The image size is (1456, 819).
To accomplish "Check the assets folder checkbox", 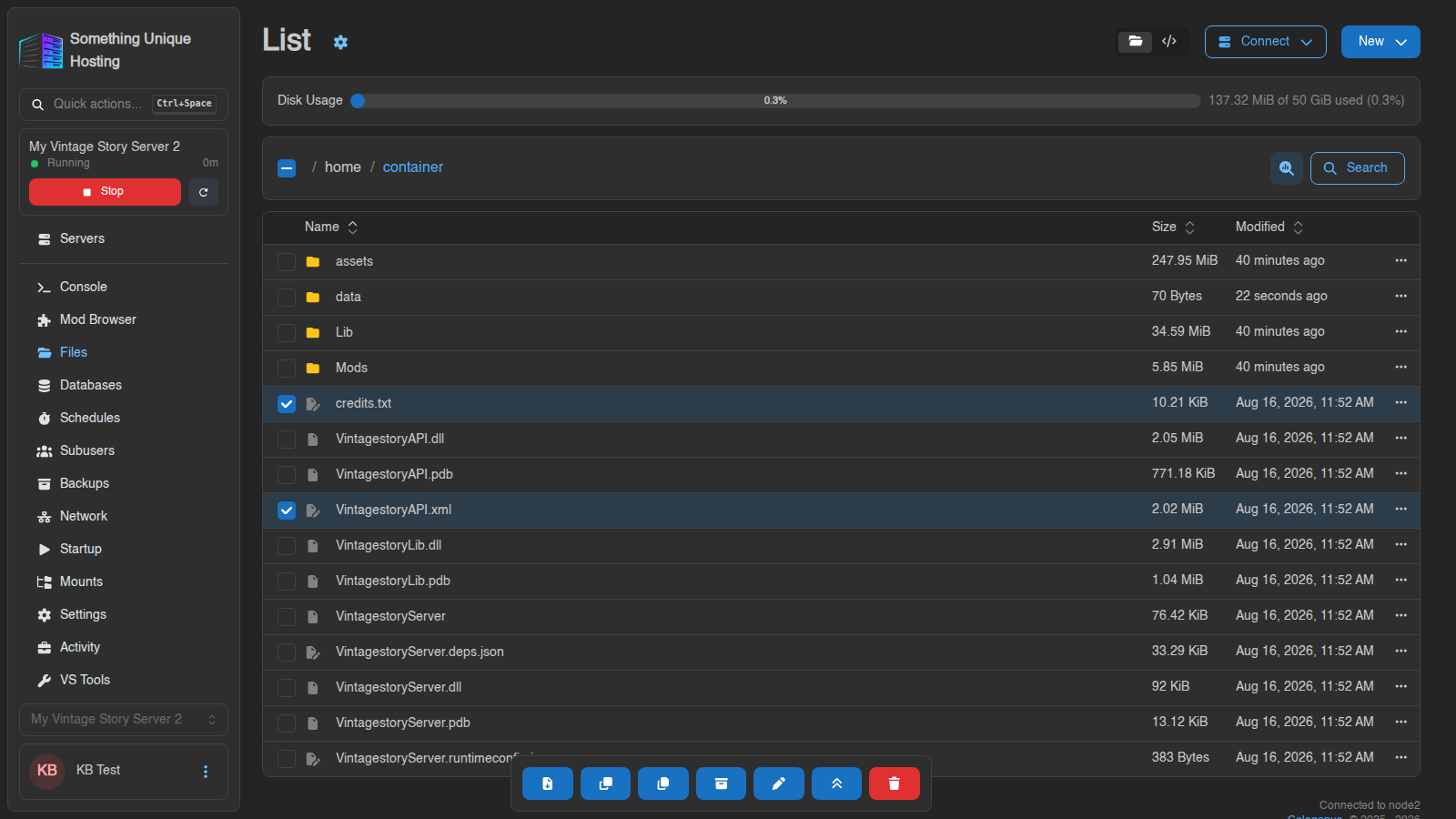I will point(287,262).
